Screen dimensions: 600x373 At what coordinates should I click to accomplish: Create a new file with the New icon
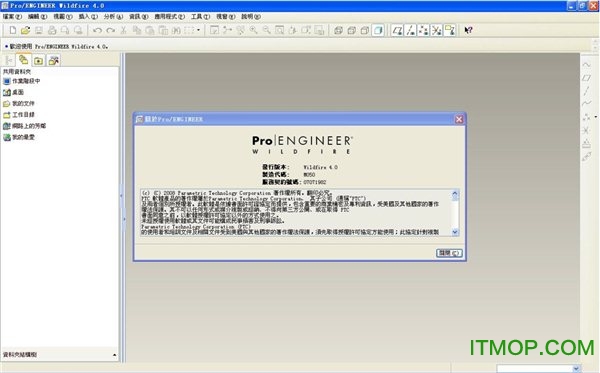(x=13, y=30)
